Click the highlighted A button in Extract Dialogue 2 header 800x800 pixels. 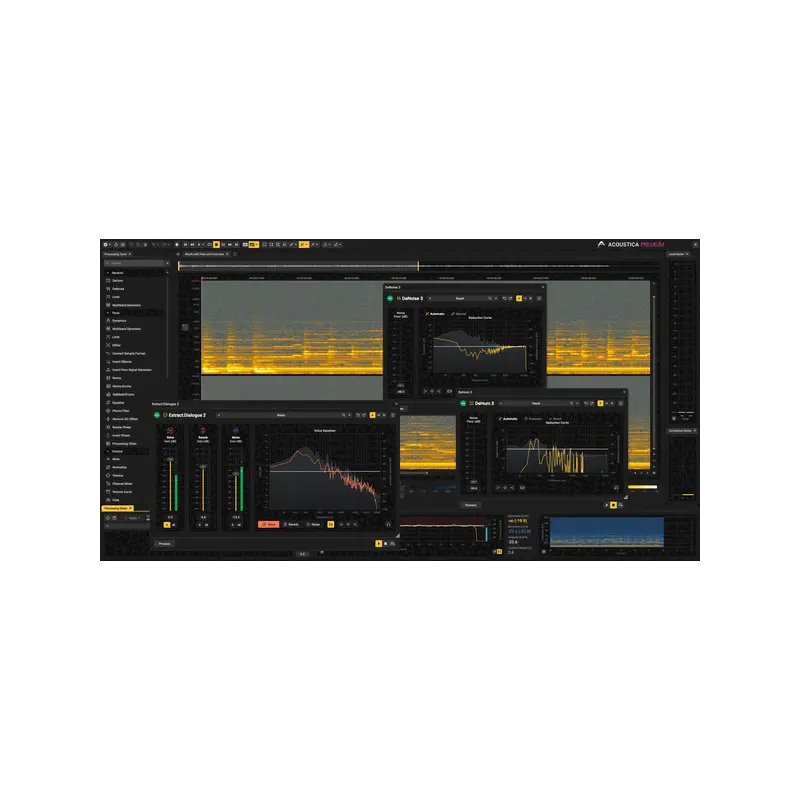coord(372,415)
